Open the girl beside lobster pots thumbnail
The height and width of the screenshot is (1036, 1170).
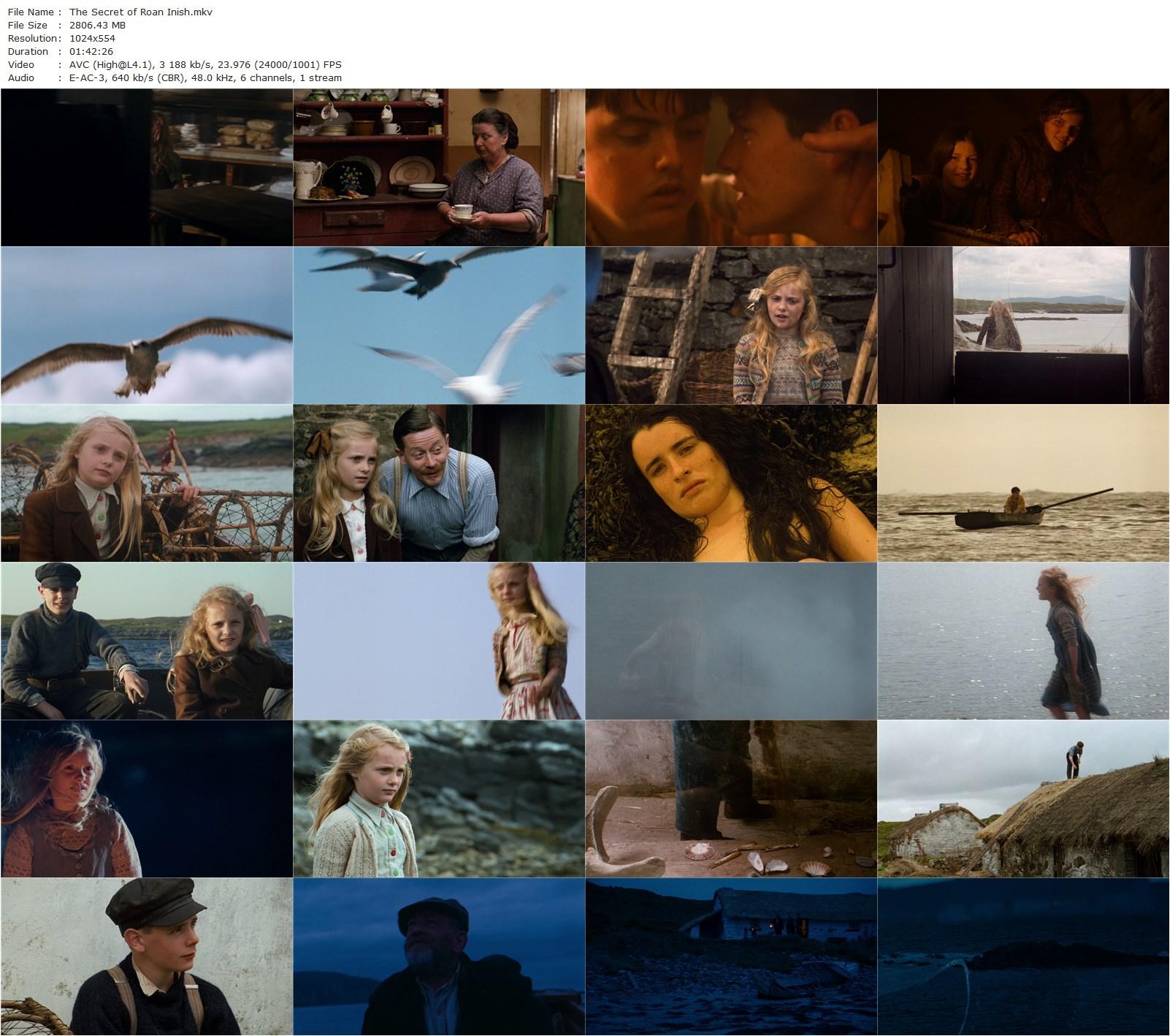point(147,483)
